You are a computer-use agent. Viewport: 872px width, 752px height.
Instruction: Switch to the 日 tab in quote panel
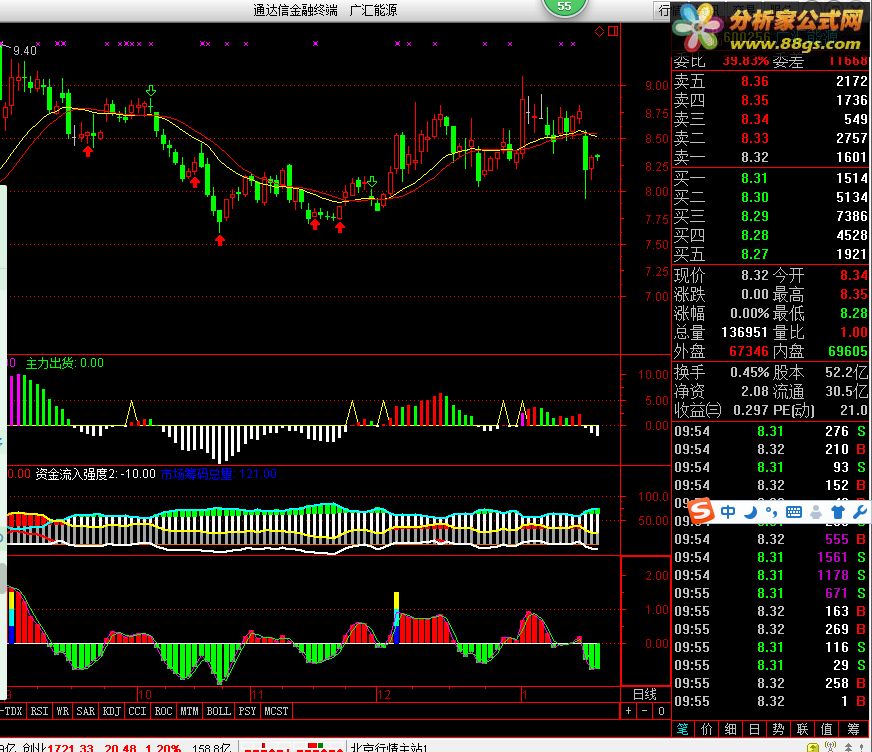(x=755, y=729)
